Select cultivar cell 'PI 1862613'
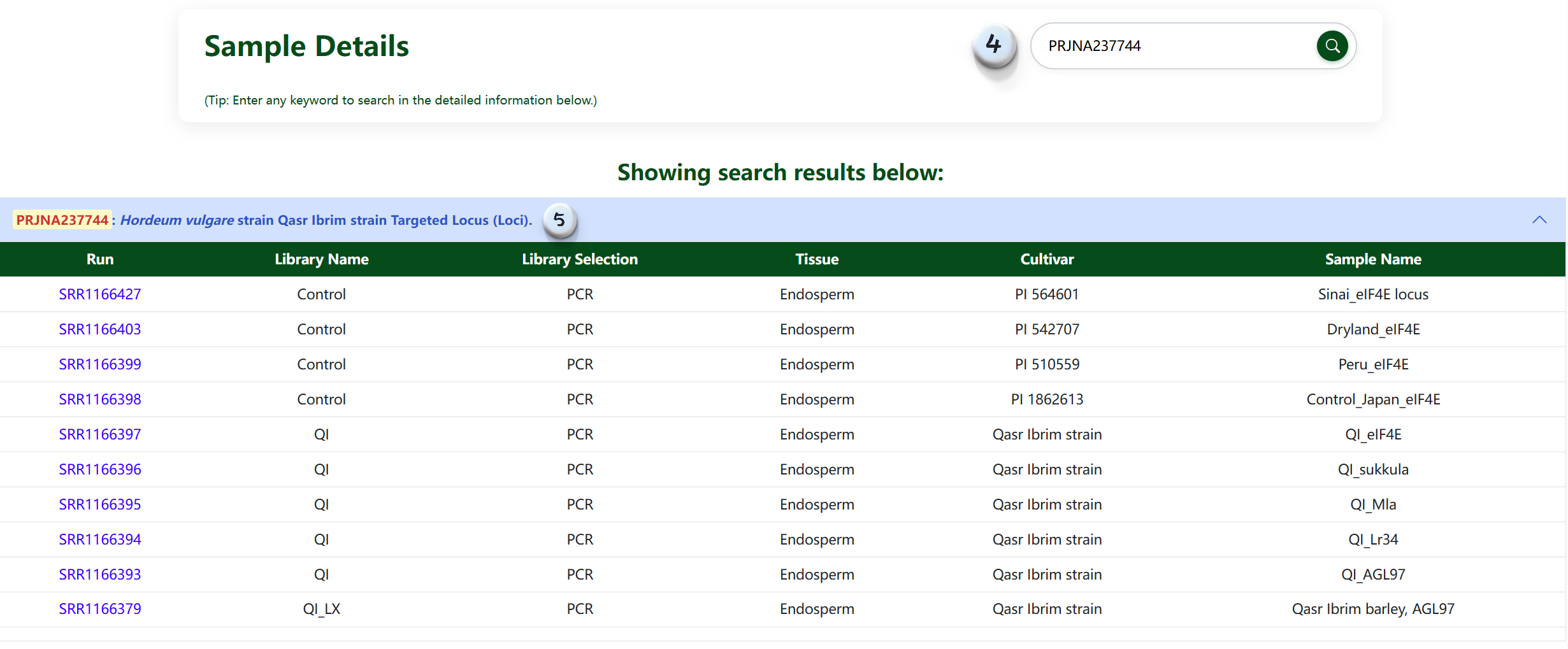 tap(1047, 399)
